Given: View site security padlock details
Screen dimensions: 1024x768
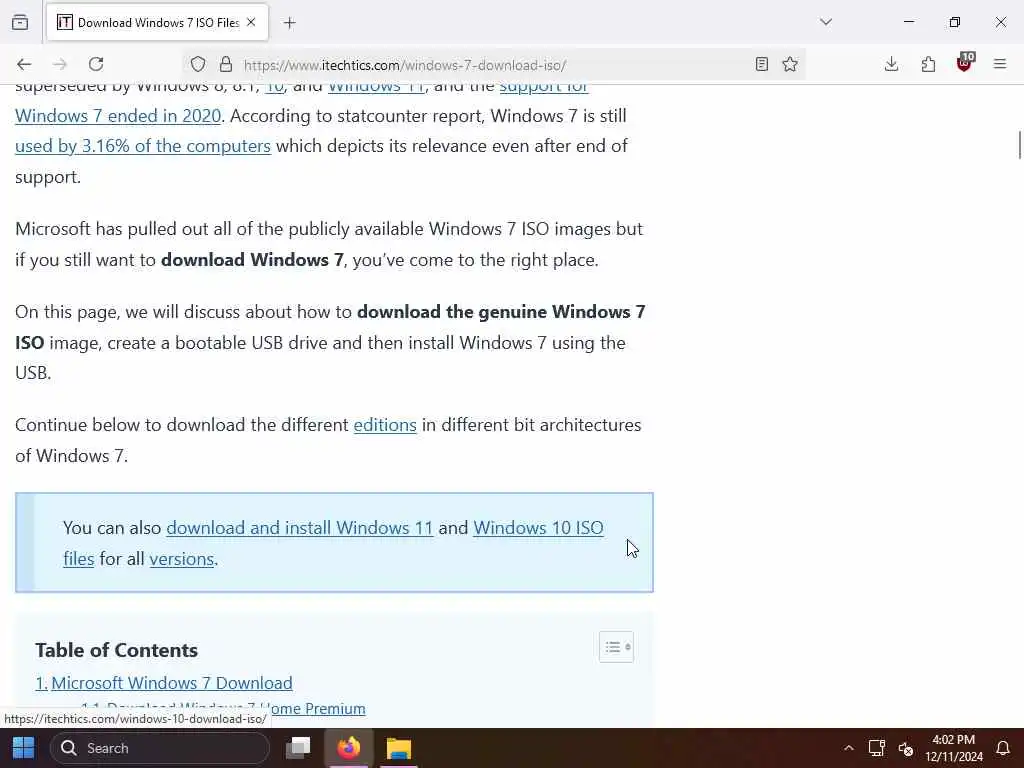Looking at the screenshot, I should tap(226, 64).
